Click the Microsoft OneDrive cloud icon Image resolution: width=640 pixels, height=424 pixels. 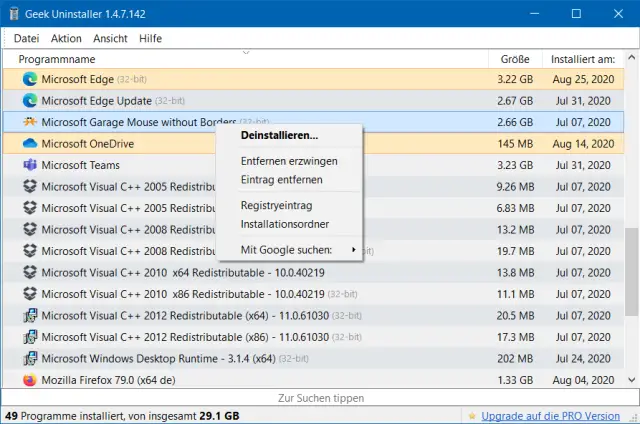pyautogui.click(x=29, y=144)
